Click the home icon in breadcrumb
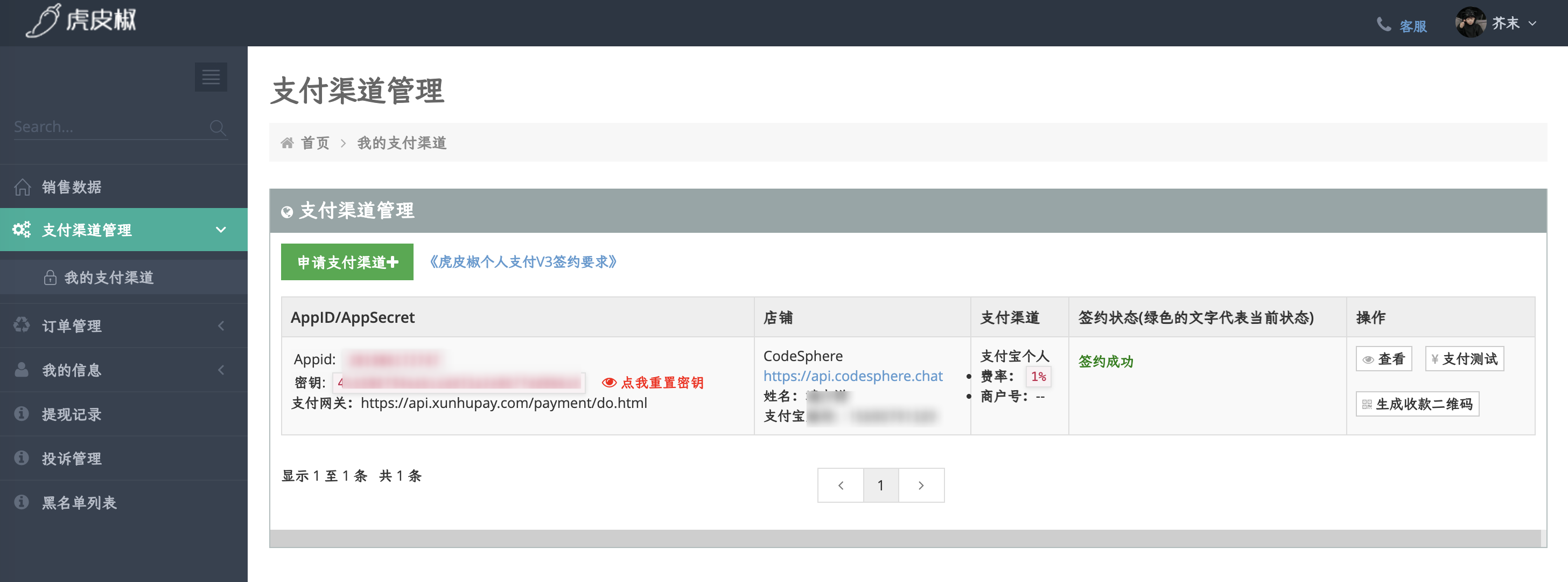Screen dimensions: 1568x582 [x=286, y=143]
